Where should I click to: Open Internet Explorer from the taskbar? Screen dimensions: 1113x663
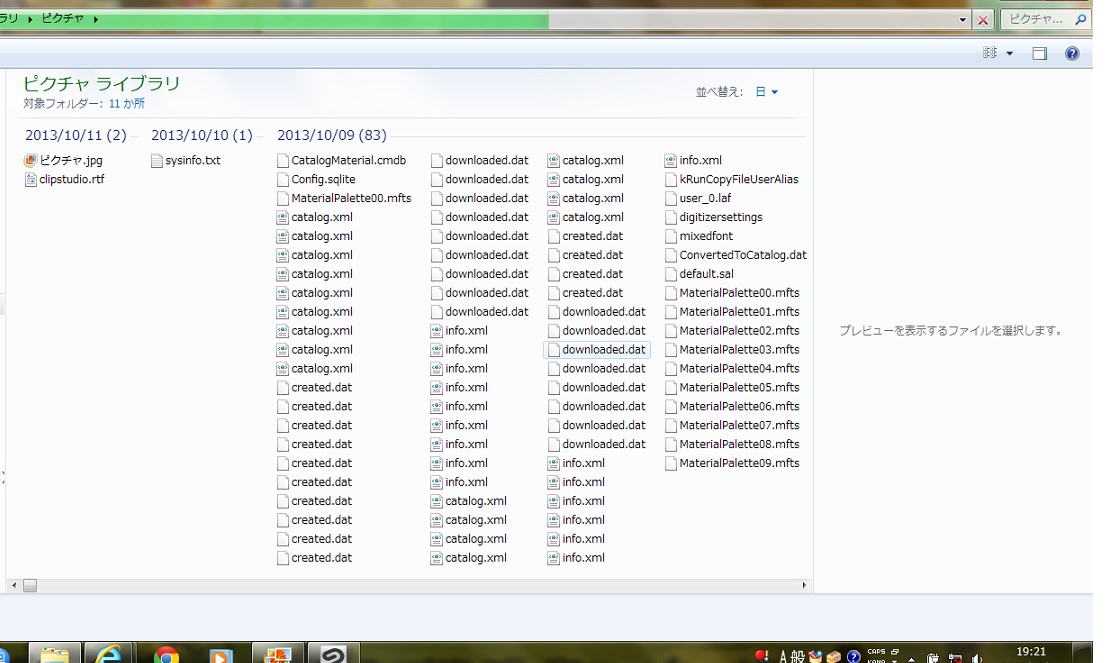[109, 653]
